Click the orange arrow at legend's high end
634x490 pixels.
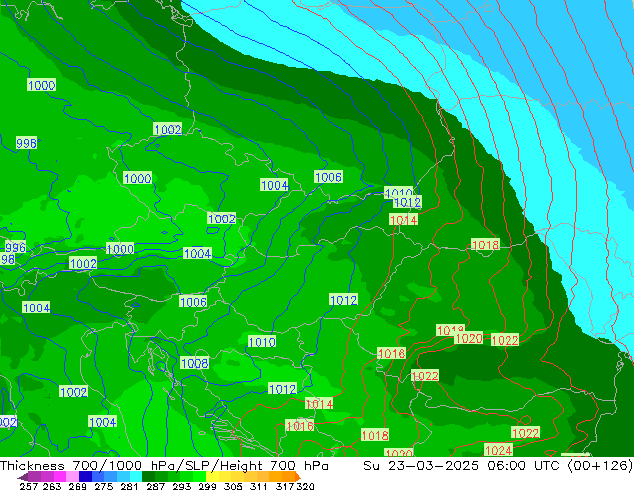[298, 477]
